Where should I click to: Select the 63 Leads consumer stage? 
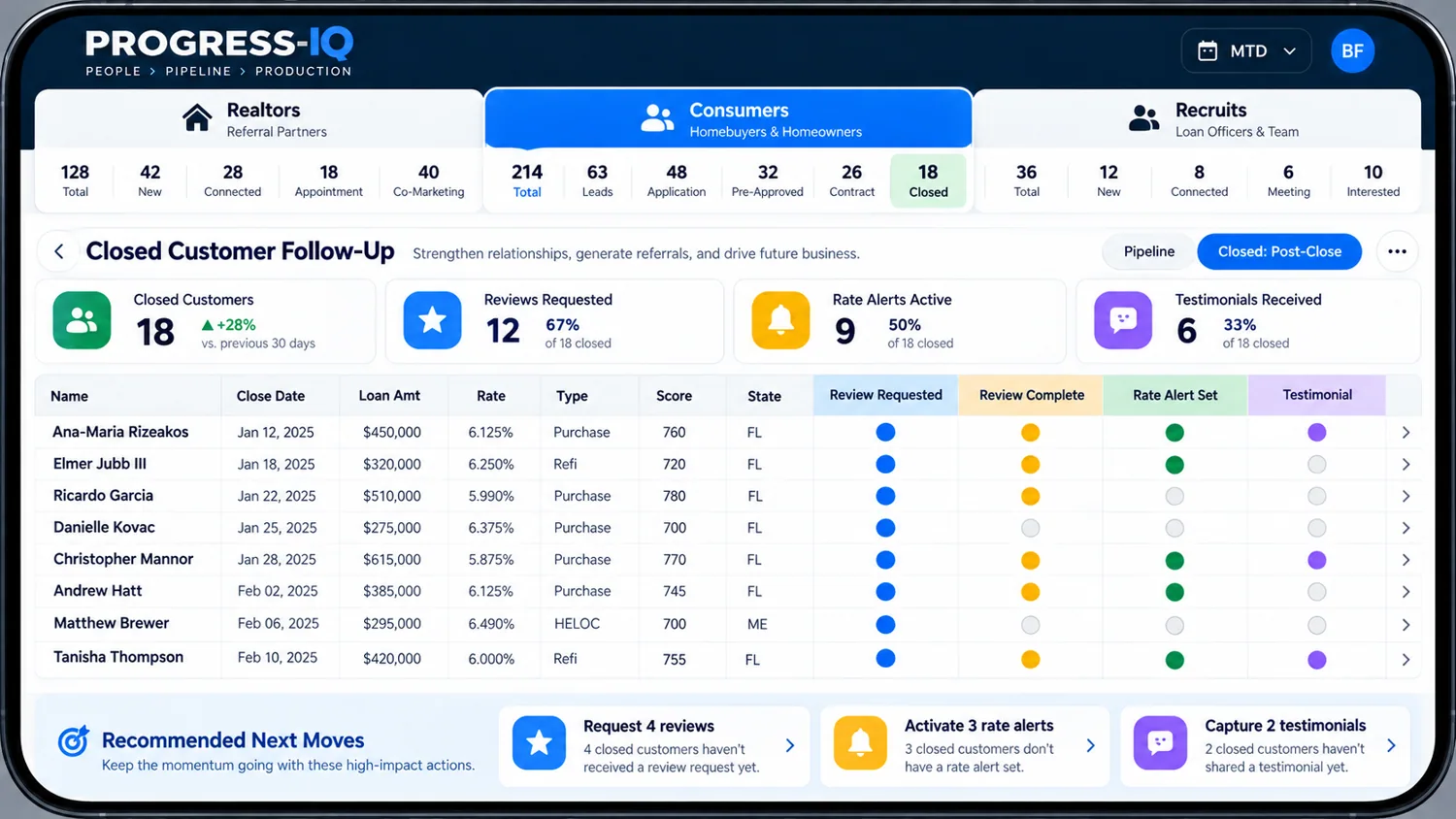coord(597,180)
